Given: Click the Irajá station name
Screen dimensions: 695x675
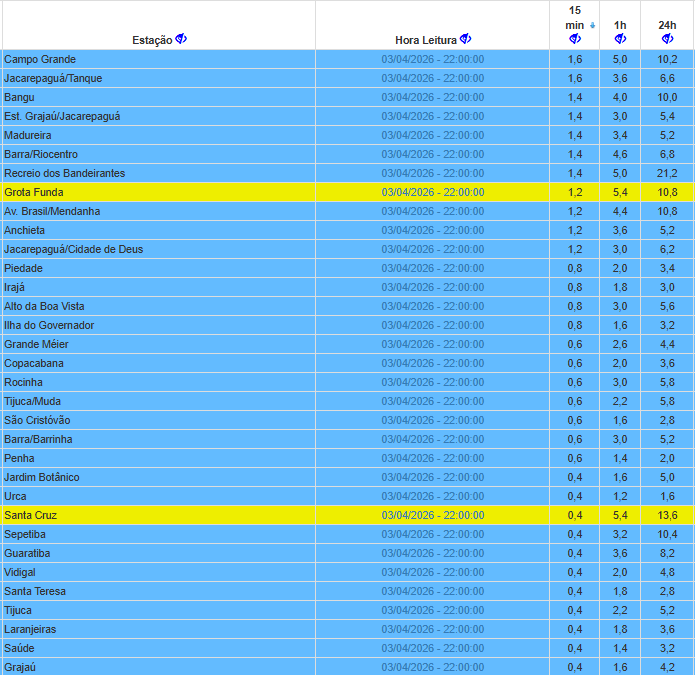Looking at the screenshot, I should click(x=14, y=288).
